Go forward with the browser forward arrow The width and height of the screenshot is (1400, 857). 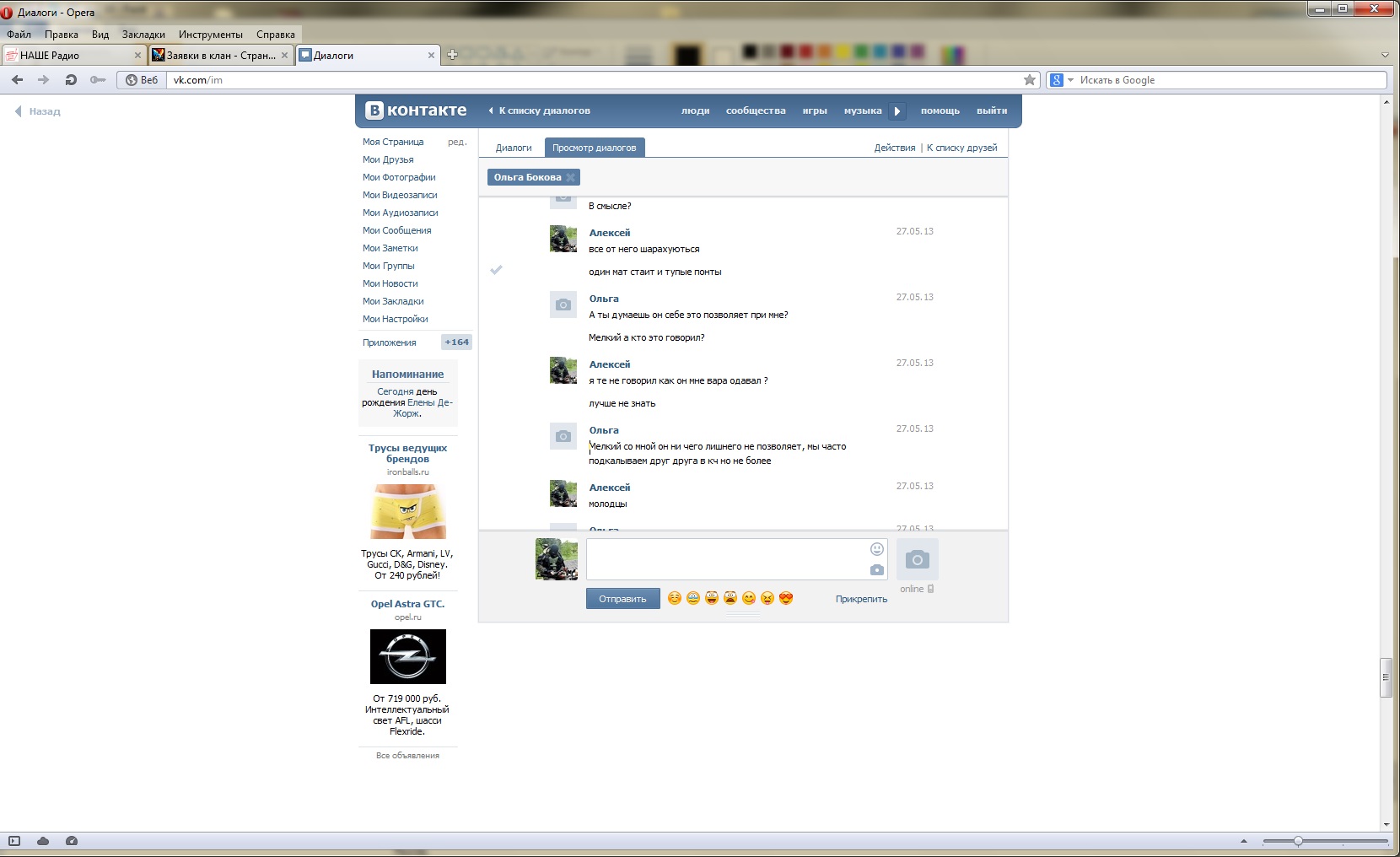[44, 80]
